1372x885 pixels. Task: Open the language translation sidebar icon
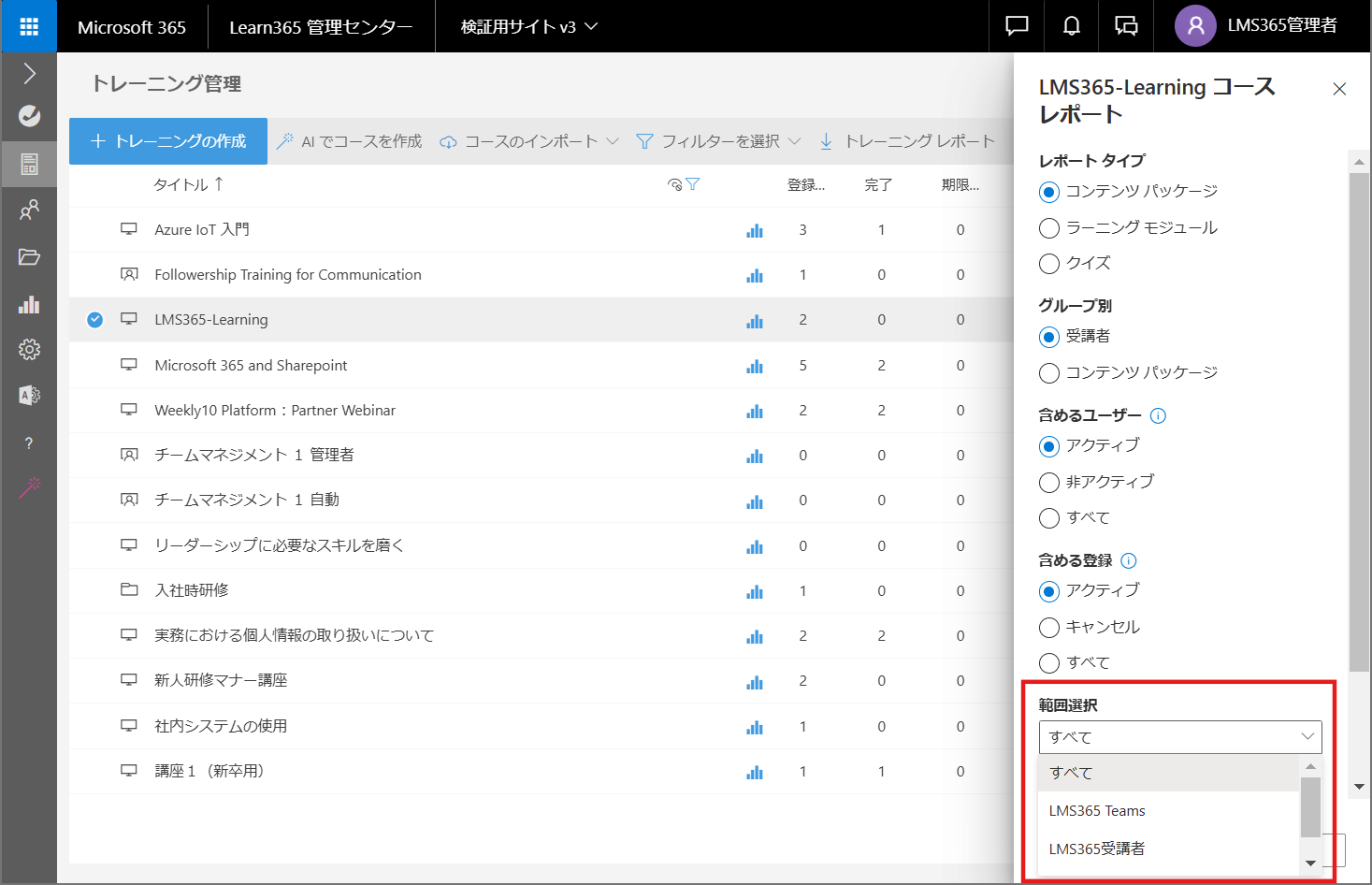coord(29,395)
